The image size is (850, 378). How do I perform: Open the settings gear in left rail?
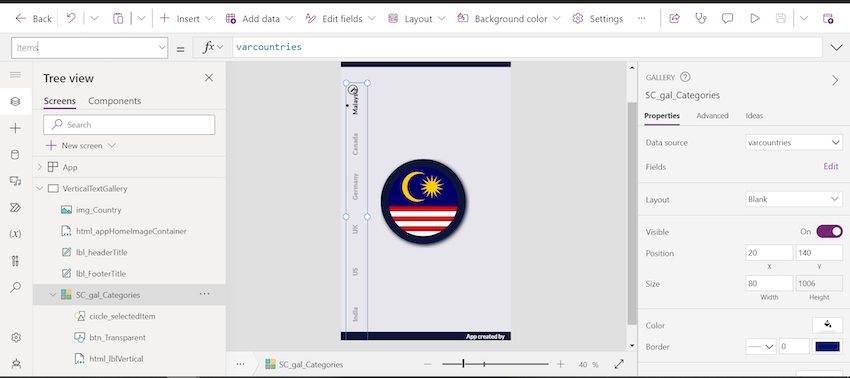tap(15, 337)
